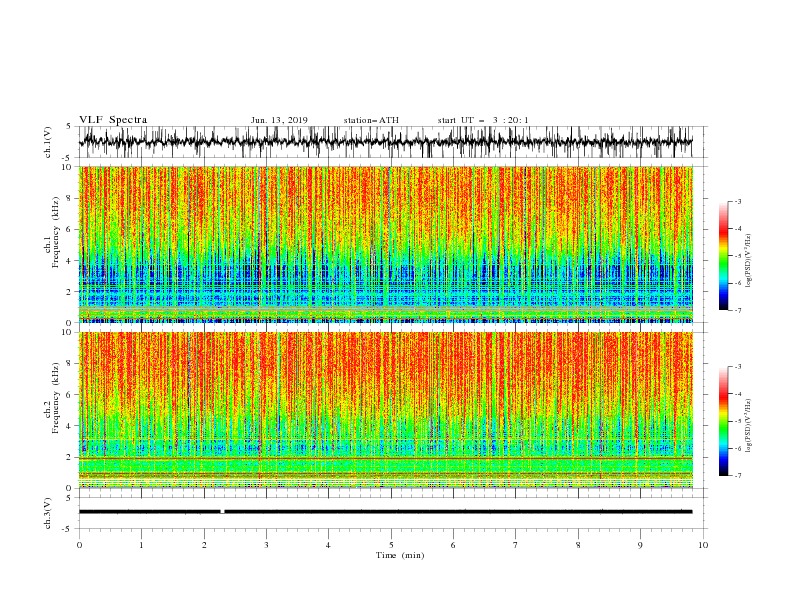This screenshot has width=792, height=612.
Task: Click time axis tick label "1"
Action: tap(141, 545)
